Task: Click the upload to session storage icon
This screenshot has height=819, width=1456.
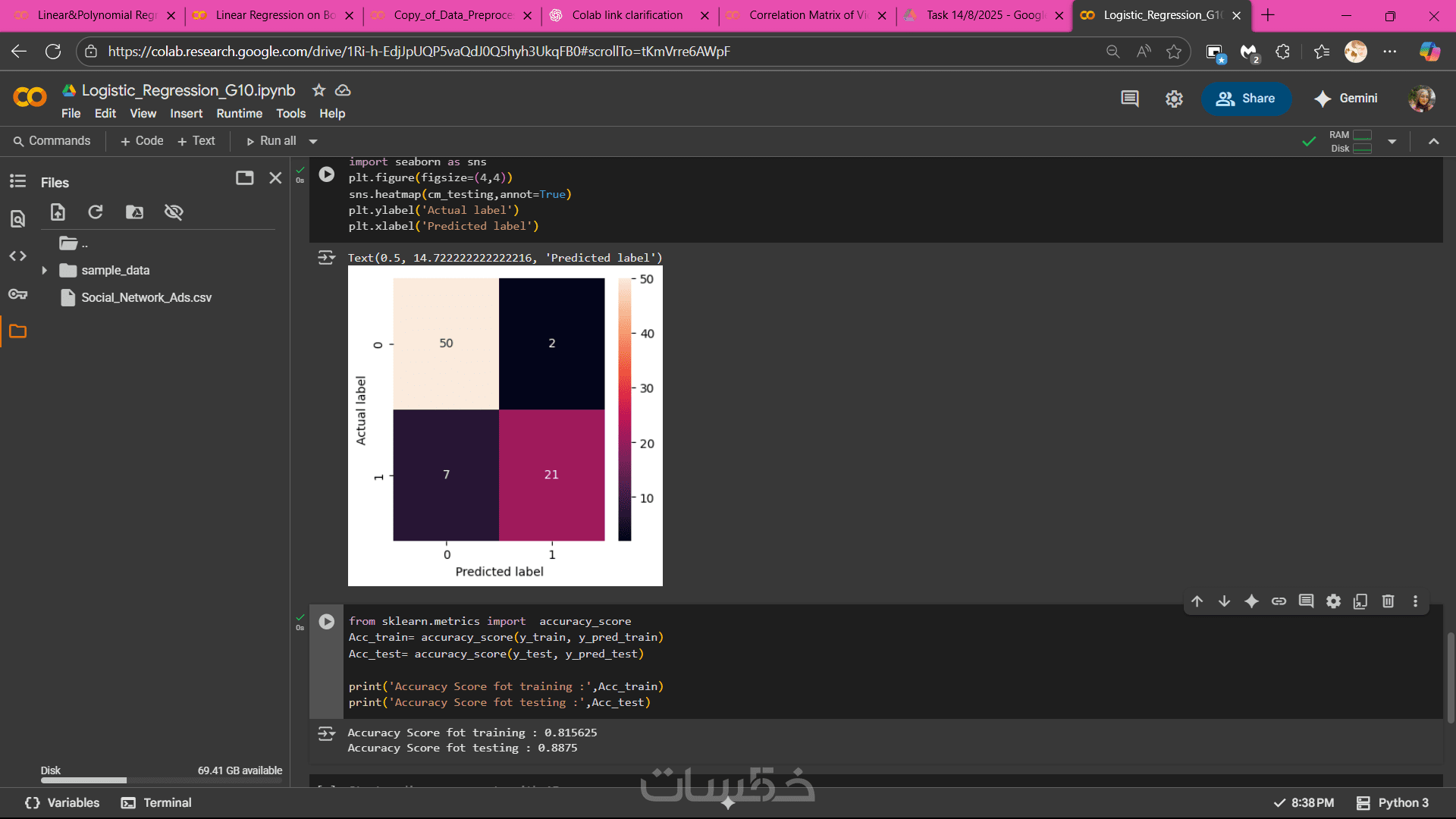Action: tap(58, 212)
